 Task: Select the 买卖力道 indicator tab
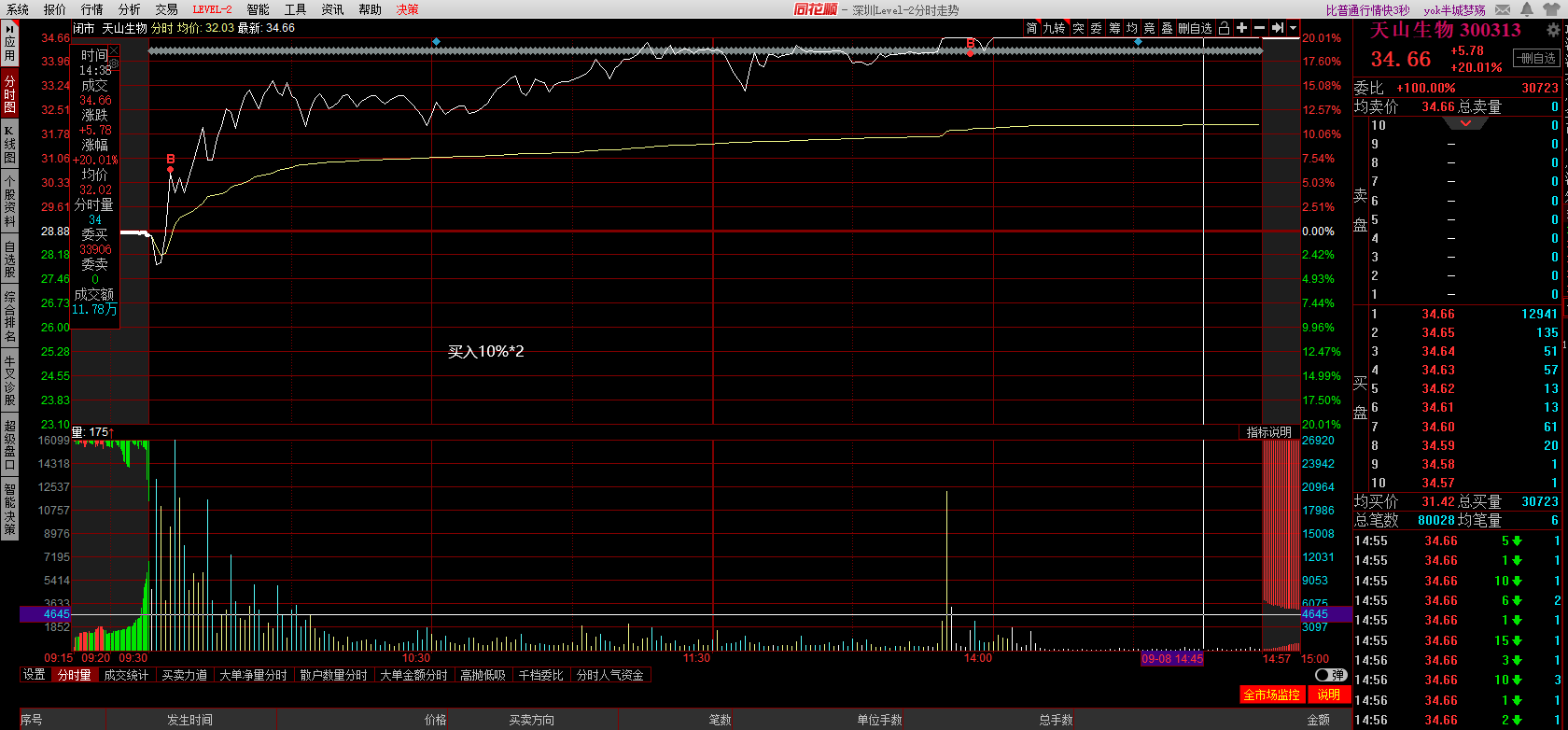(x=184, y=675)
